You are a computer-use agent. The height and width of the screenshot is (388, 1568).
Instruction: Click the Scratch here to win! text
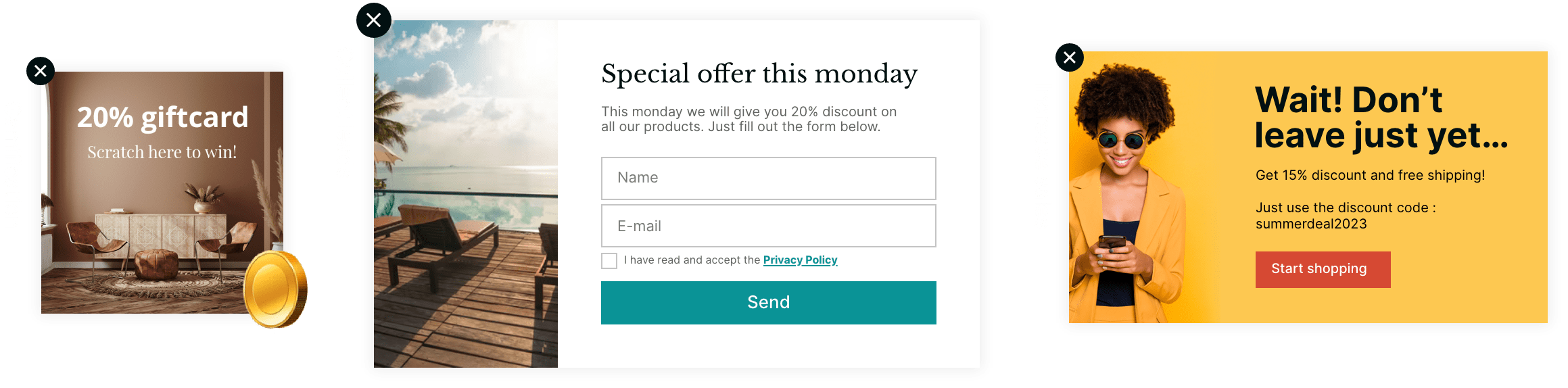click(x=162, y=152)
